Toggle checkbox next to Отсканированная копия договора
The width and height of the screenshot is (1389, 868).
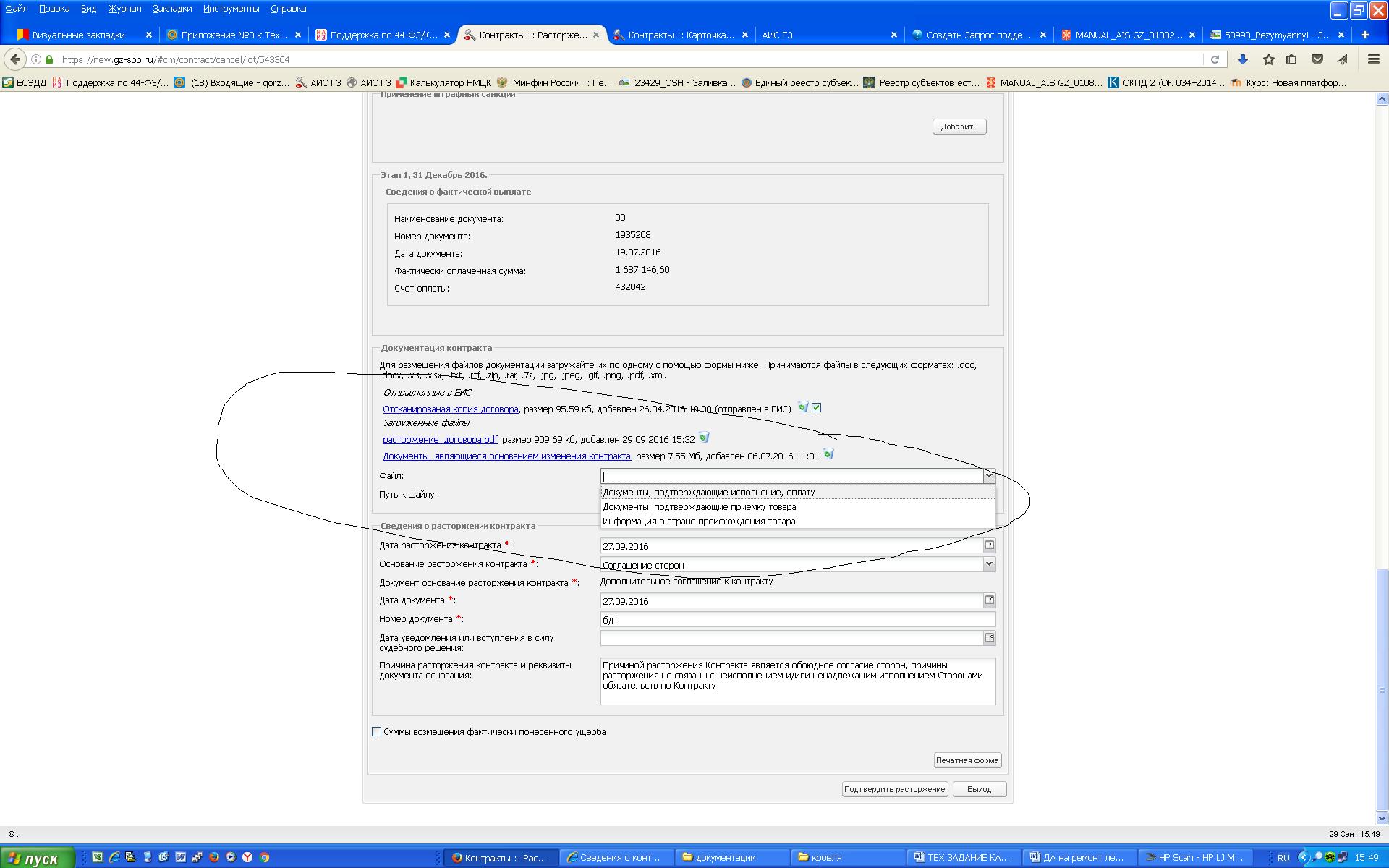click(817, 408)
